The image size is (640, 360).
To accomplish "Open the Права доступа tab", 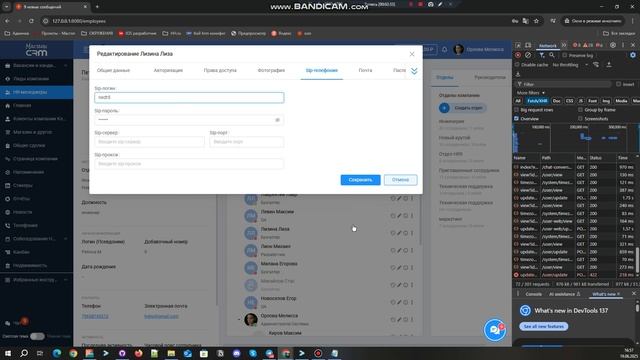I will [220, 70].
